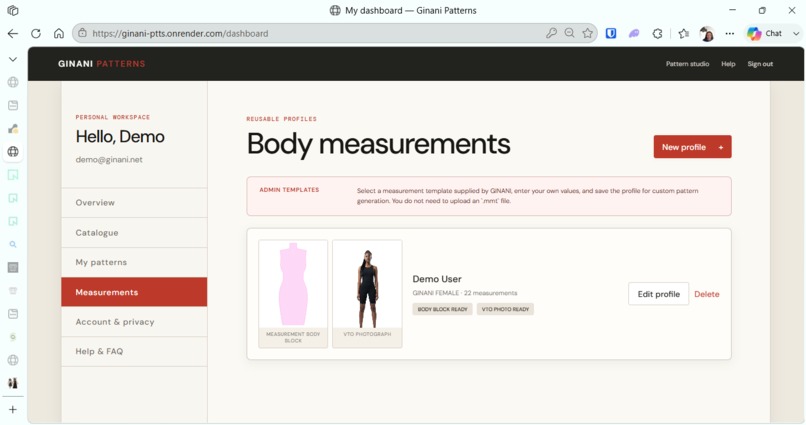Screen dimensions: 806x425
Task: Click the demo@ginani.net email text
Action: (109, 159)
